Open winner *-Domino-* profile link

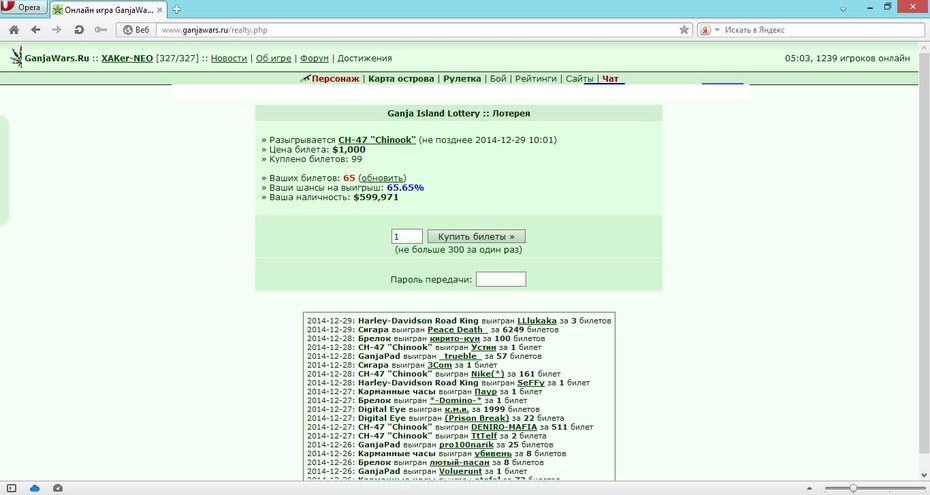(456, 401)
